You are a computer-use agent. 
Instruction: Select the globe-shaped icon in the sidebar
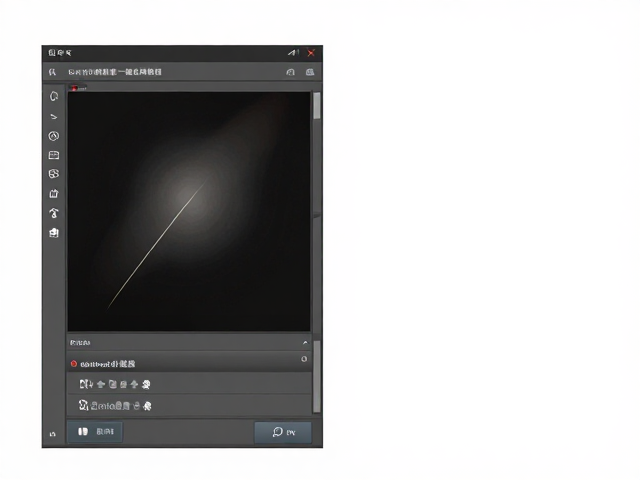[54, 174]
